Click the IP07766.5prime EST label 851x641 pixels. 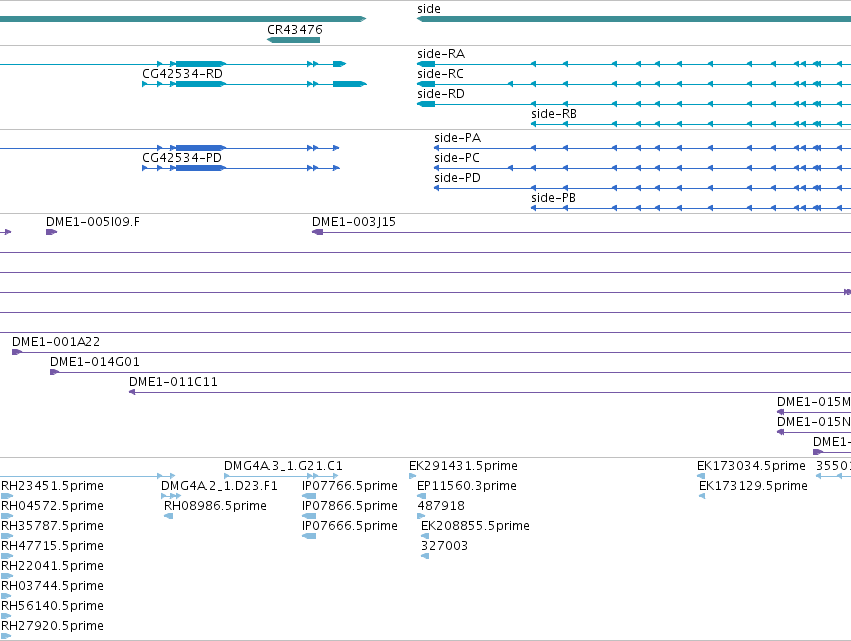click(350, 486)
